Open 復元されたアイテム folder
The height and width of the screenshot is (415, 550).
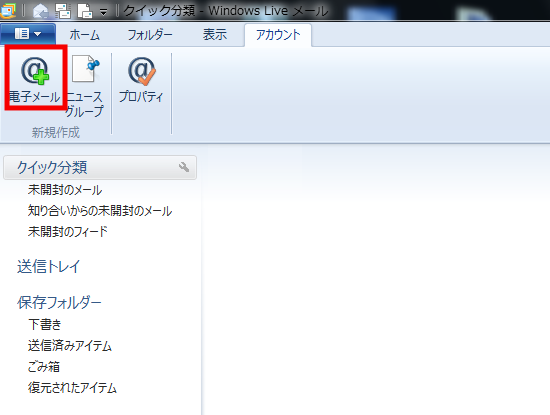[x=72, y=387]
